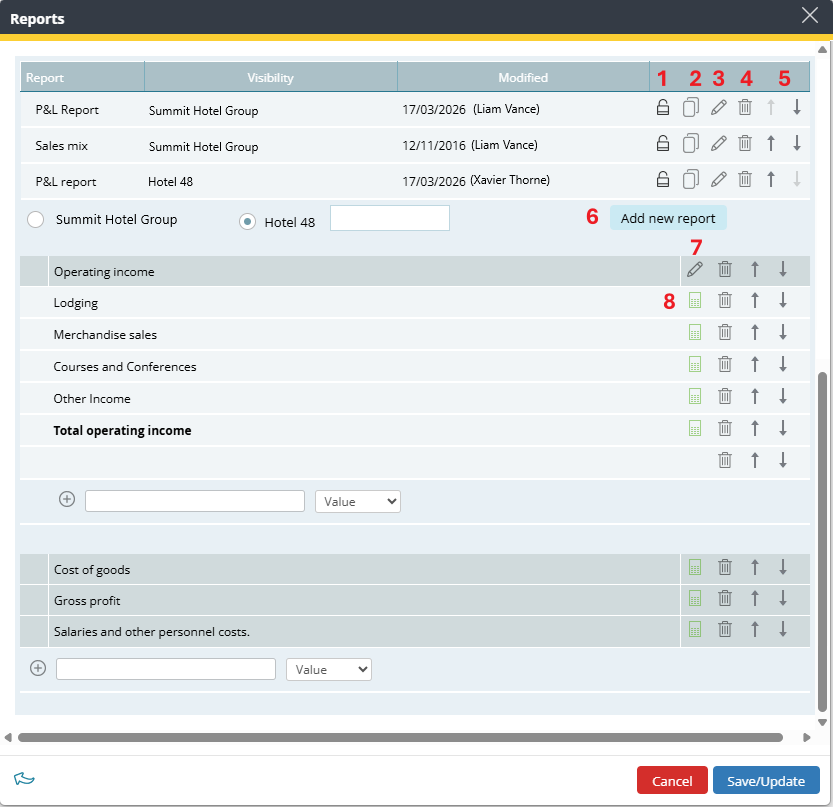Delete the Sales mix report
The height and width of the screenshot is (807, 833).
click(745, 143)
